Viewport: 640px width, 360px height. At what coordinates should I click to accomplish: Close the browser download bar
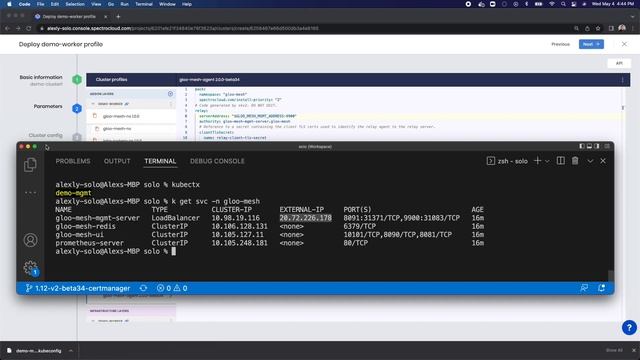[x=633, y=350]
